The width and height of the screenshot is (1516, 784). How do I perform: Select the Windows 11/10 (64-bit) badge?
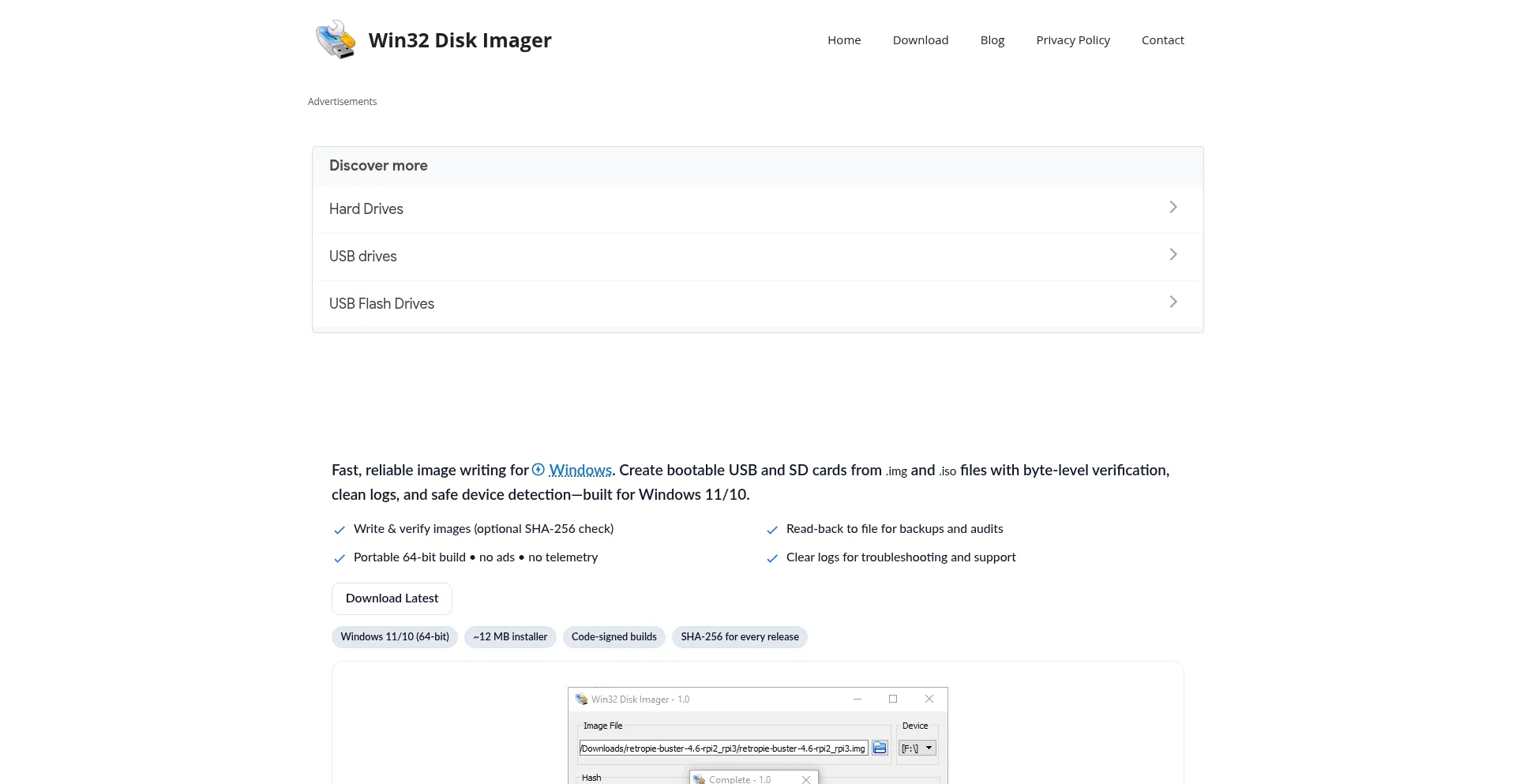coord(395,637)
